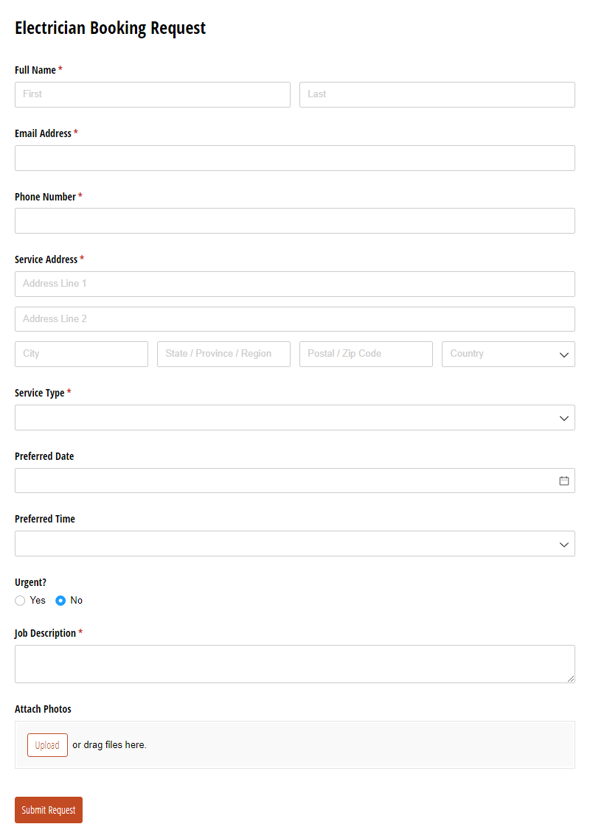Click the Upload button under Attach Photos
This screenshot has width=590, height=838.
pos(48,745)
